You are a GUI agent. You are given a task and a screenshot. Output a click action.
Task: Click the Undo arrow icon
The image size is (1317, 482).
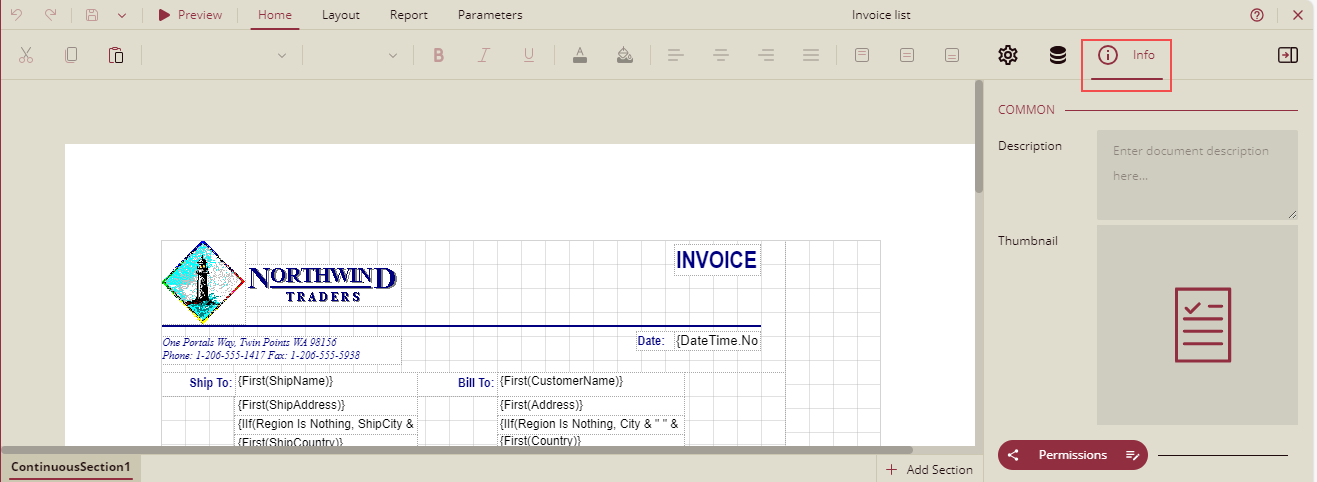coord(16,15)
